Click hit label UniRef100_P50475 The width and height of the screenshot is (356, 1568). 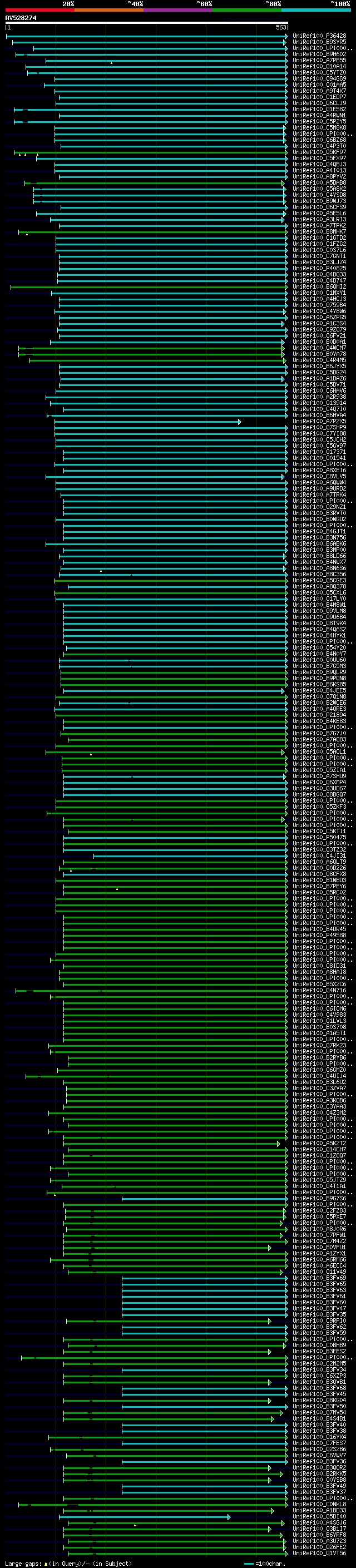[319, 838]
